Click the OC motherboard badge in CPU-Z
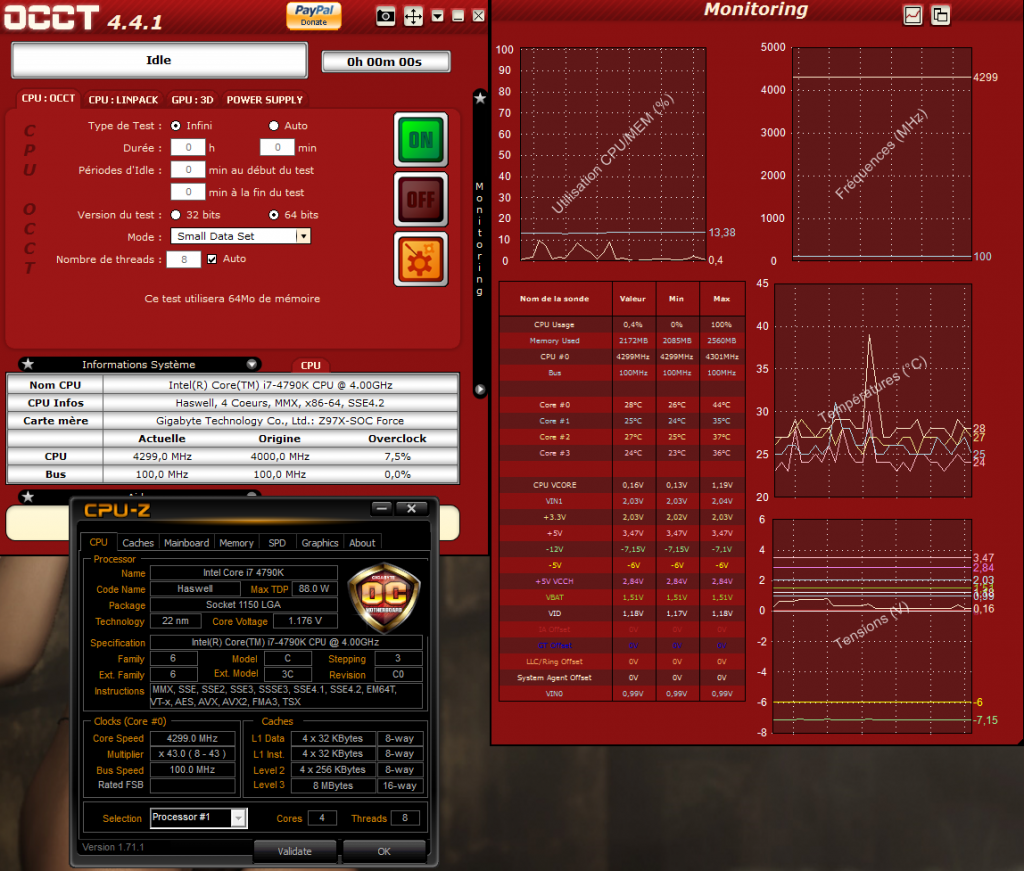Viewport: 1024px width, 871px height. pos(383,597)
